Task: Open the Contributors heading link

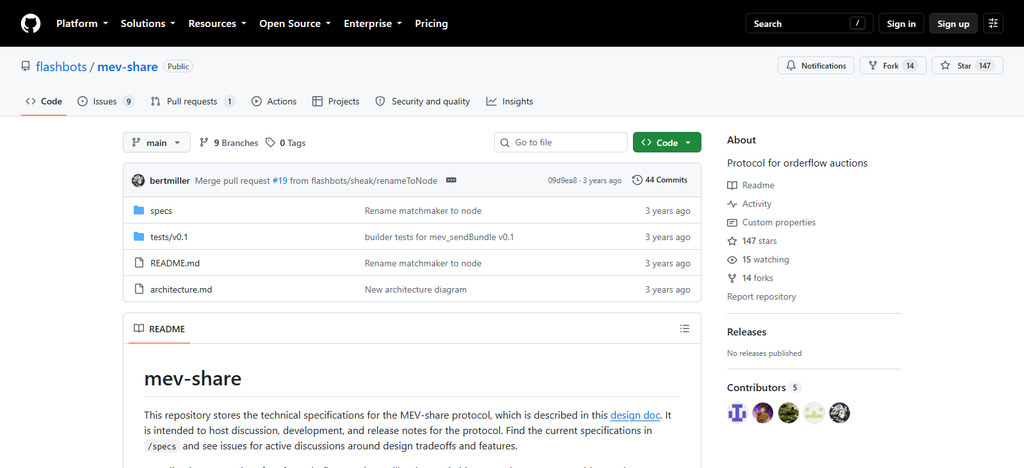Action: pos(763,388)
